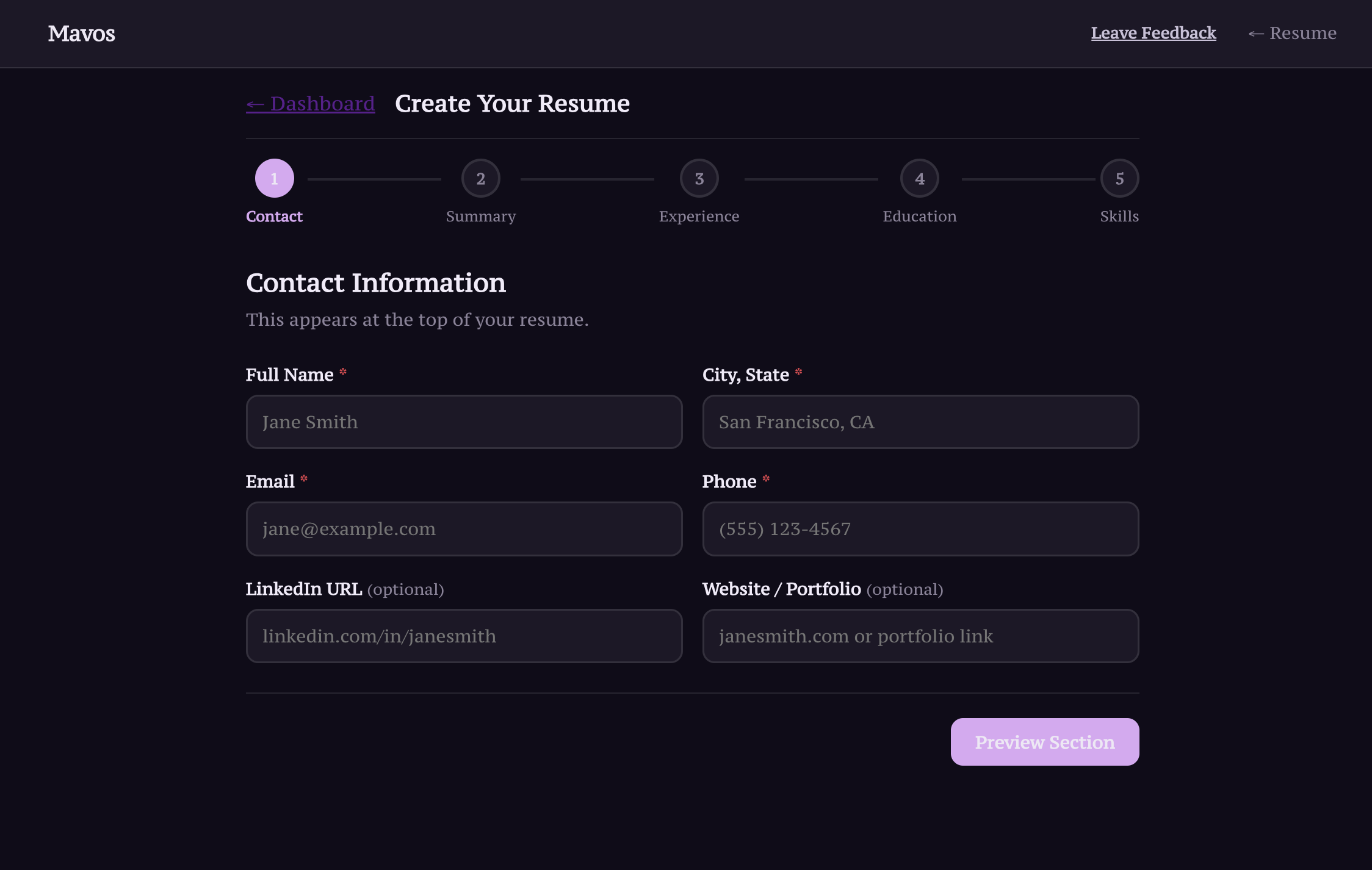
Task: Click the Website / Portfolio field
Action: (920, 636)
